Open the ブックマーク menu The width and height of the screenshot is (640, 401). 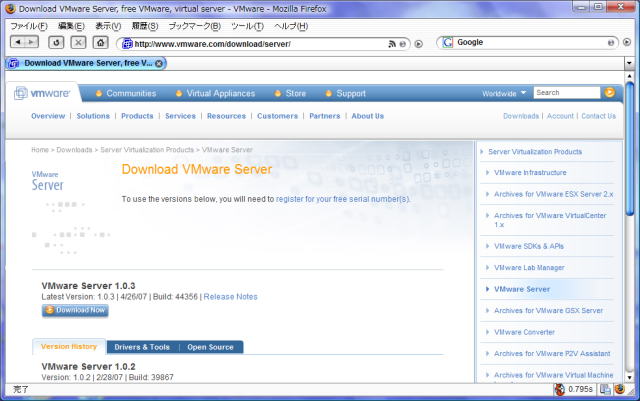click(194, 25)
